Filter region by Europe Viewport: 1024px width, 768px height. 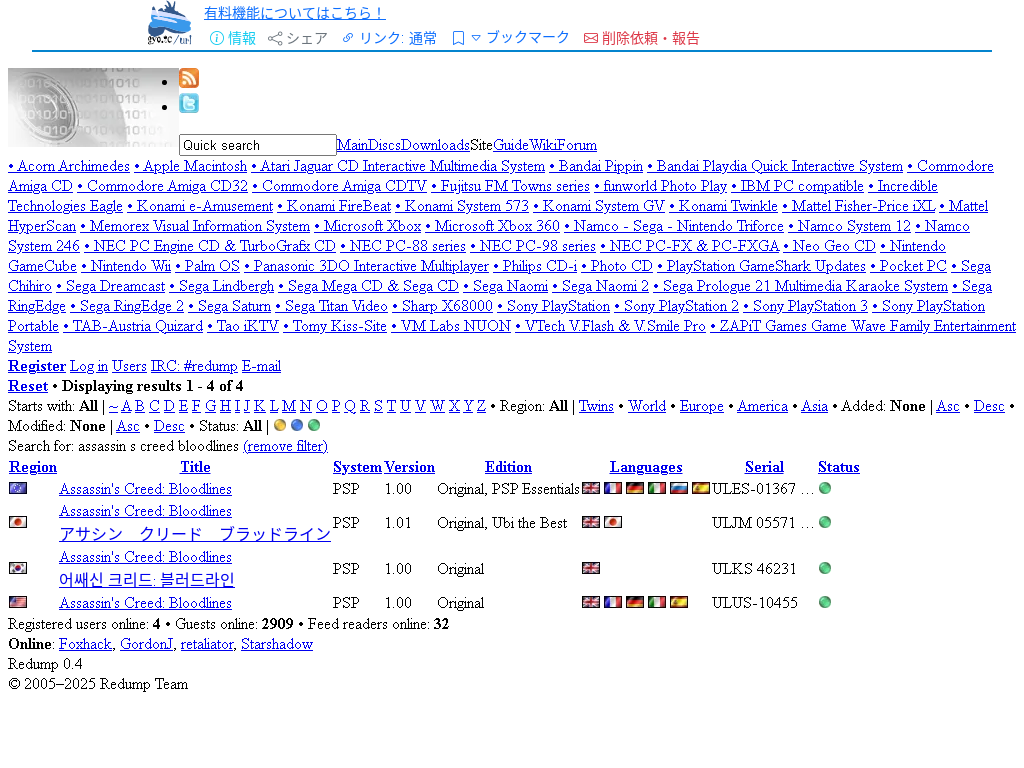701,406
